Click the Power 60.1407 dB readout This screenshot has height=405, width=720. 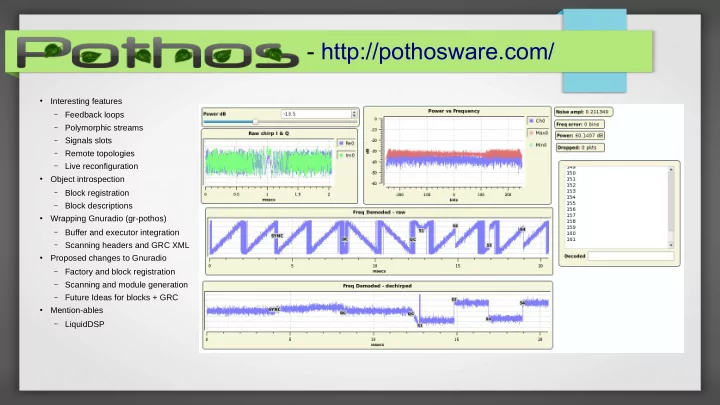(580, 135)
